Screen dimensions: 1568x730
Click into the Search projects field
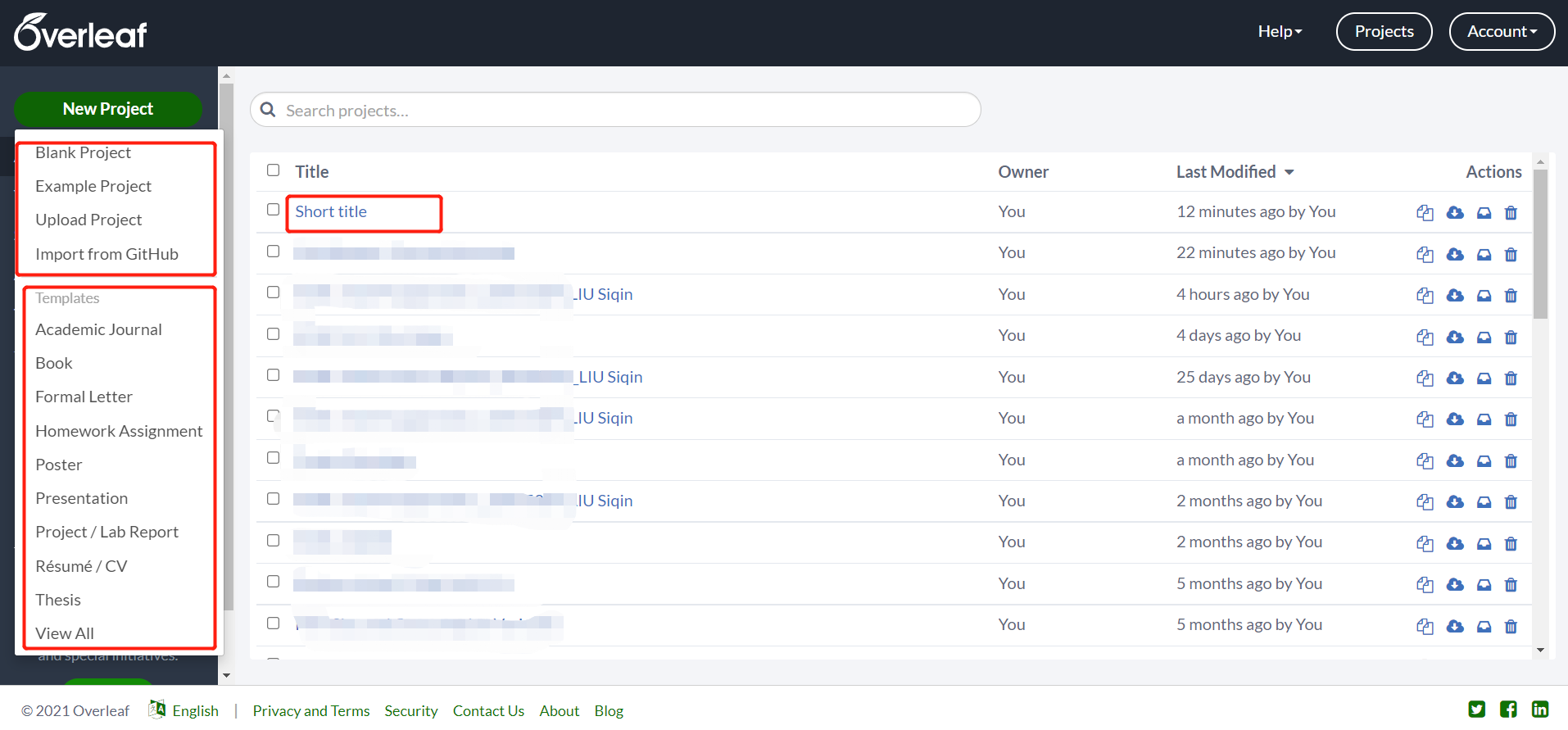pyautogui.click(x=623, y=111)
